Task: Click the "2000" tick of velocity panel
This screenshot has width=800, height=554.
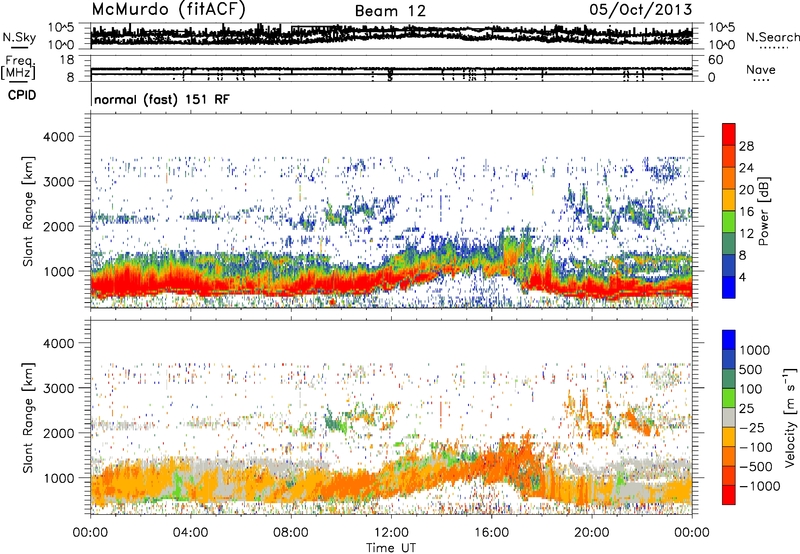Action: click(59, 433)
